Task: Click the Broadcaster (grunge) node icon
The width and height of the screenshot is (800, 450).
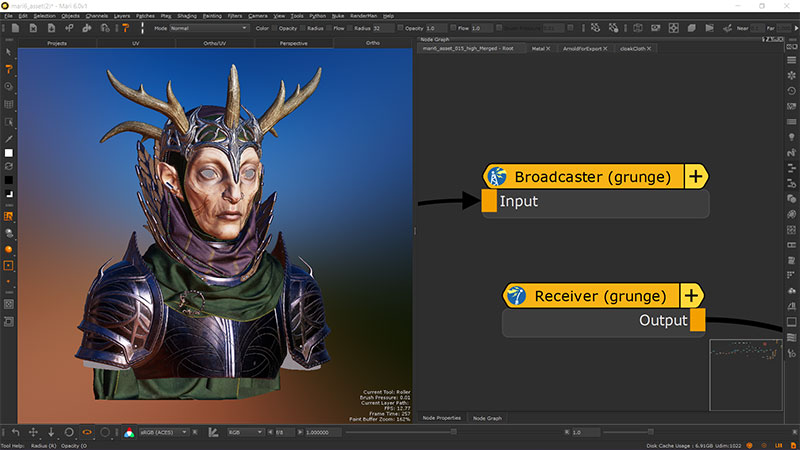Action: [496, 177]
